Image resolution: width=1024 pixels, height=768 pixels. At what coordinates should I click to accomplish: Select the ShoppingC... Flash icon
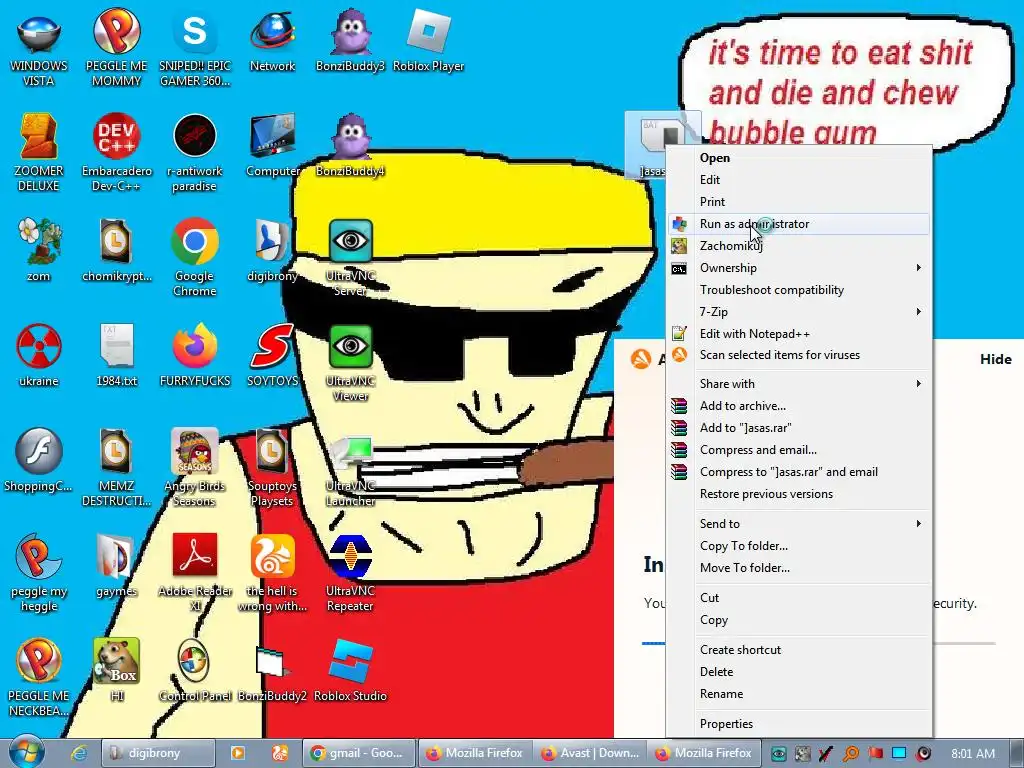click(39, 460)
